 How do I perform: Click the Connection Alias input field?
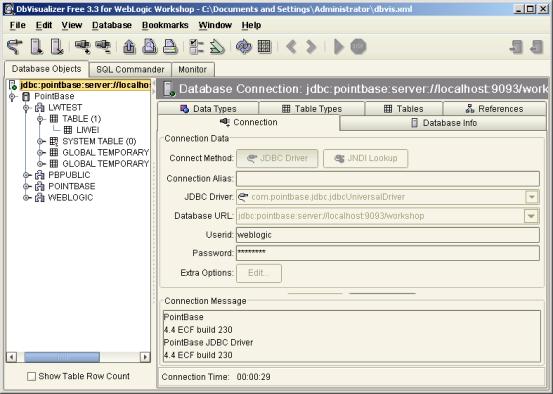click(388, 179)
